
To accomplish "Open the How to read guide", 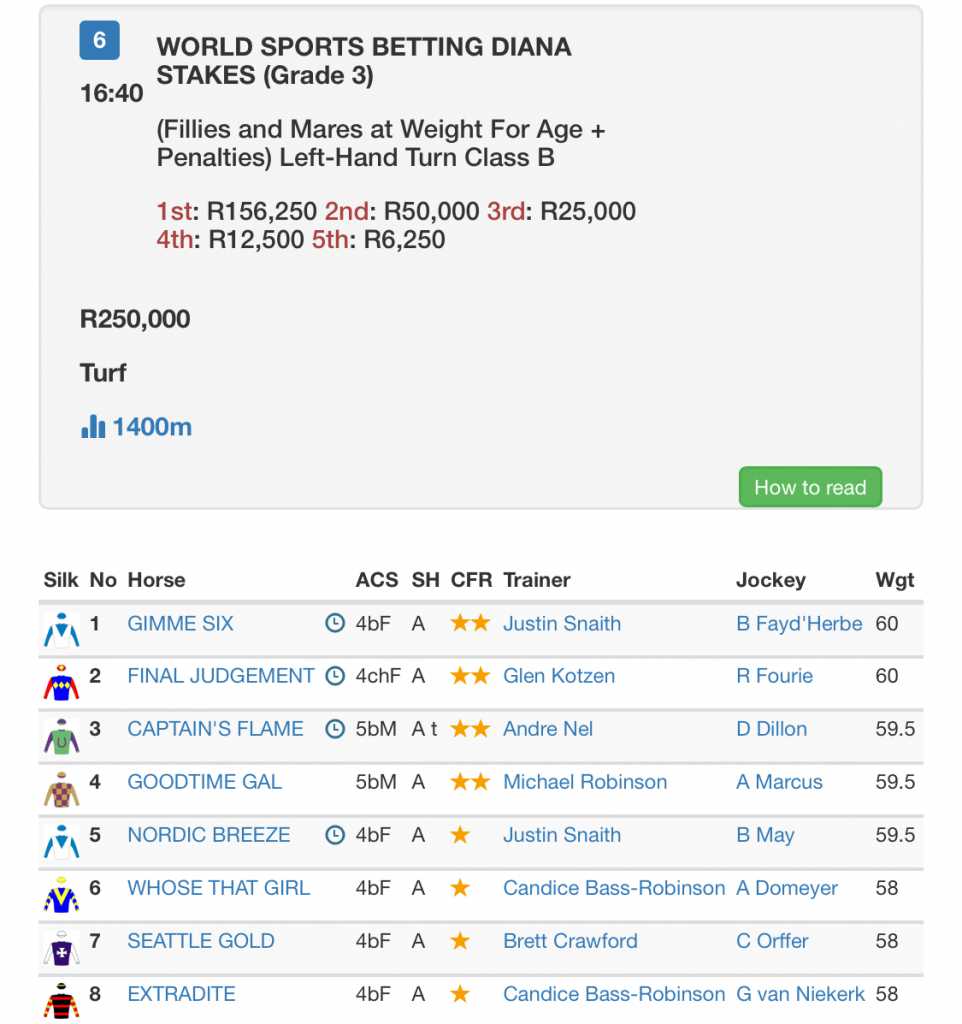I will coord(810,487).
